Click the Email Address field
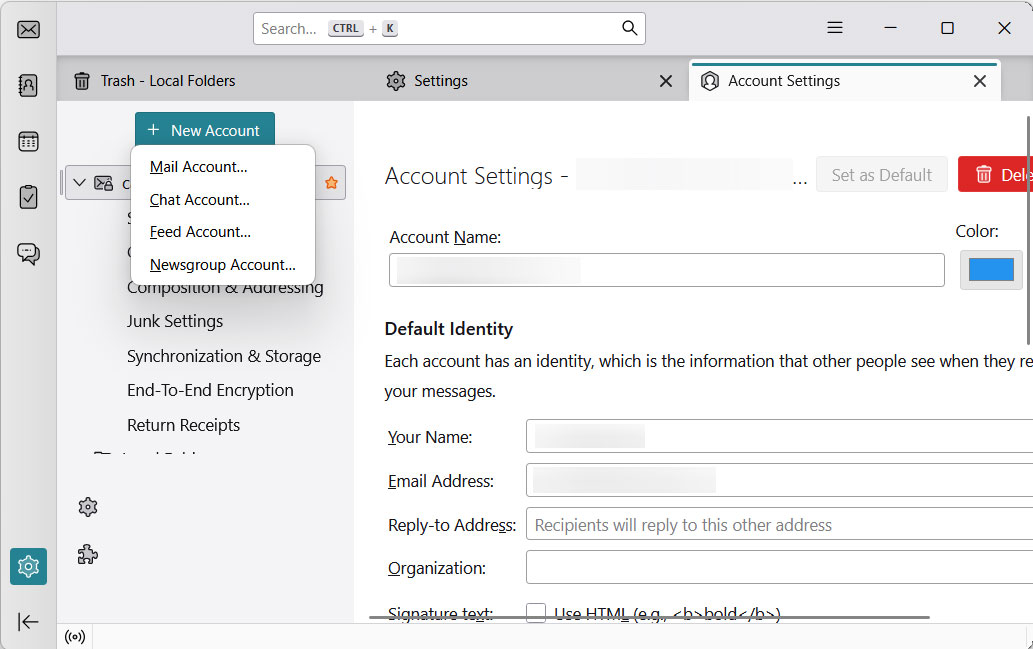Viewport: 1033px width, 649px height. coord(779,480)
